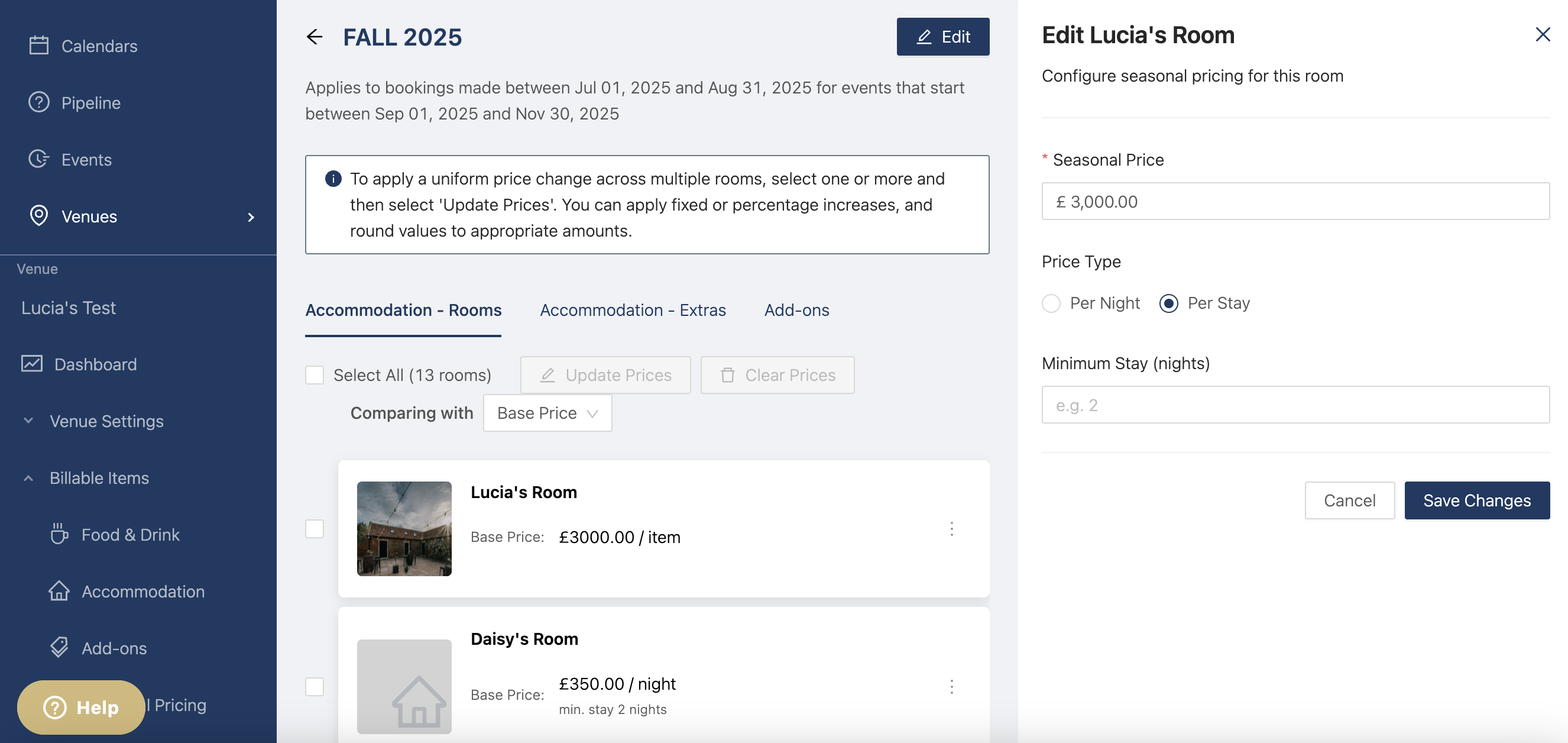Click the Daisy's Room placeholder thumbnail
Image resolution: width=1568 pixels, height=743 pixels.
pos(404,686)
